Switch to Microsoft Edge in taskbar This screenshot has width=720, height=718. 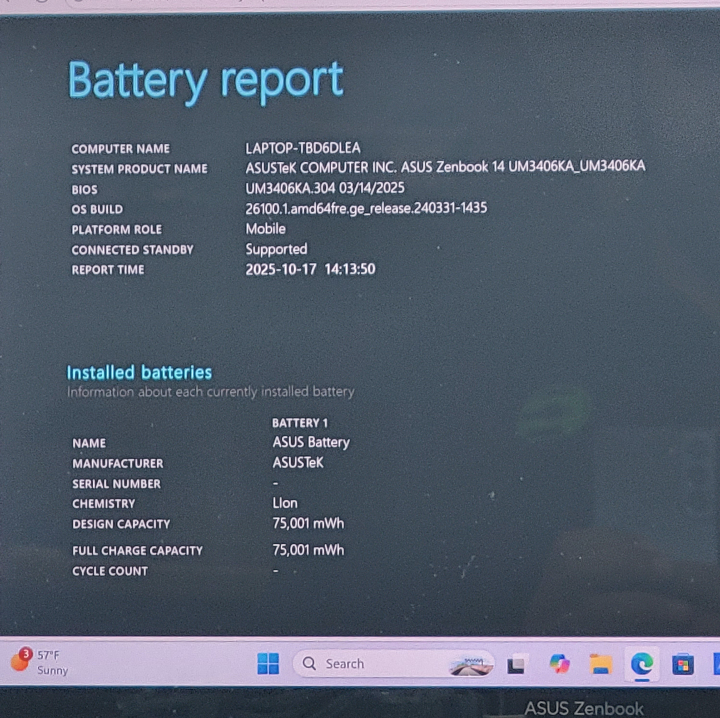[641, 664]
